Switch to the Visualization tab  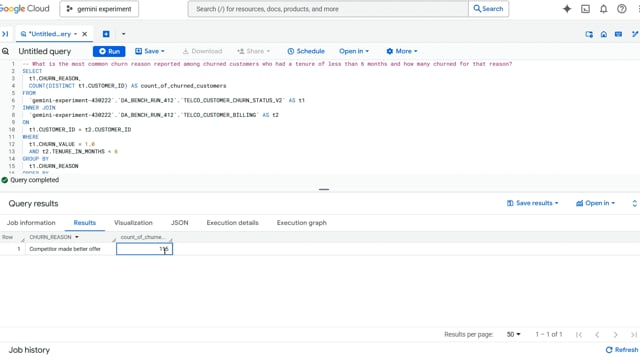133,222
